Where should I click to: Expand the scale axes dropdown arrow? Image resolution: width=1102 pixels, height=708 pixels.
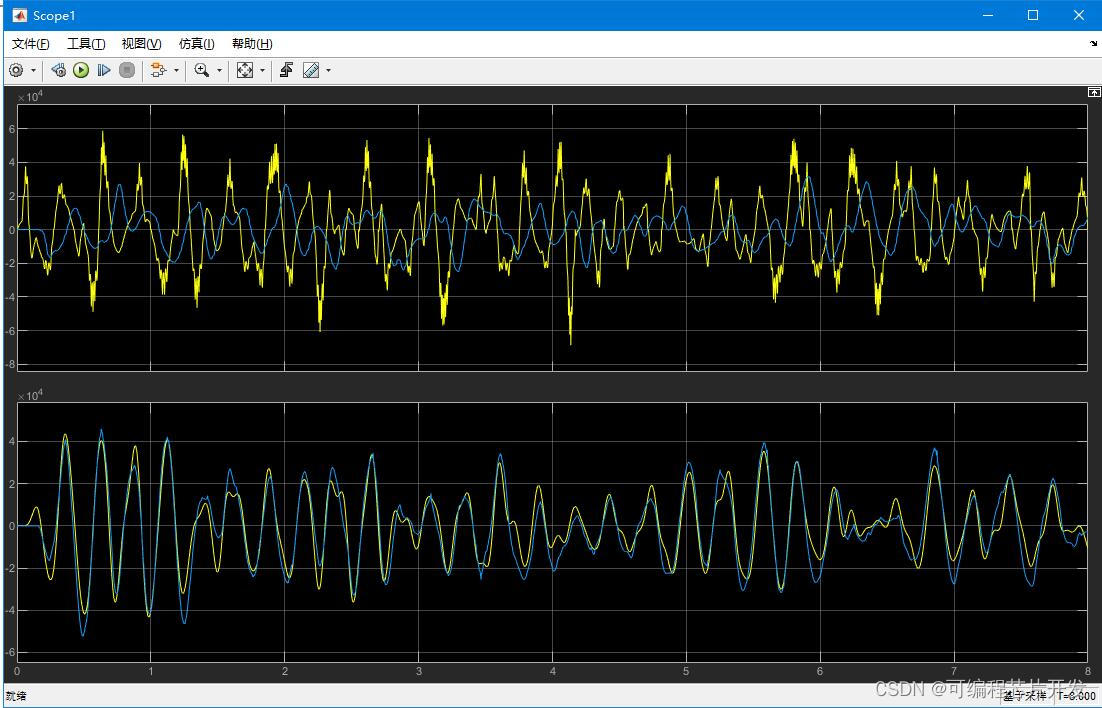262,70
